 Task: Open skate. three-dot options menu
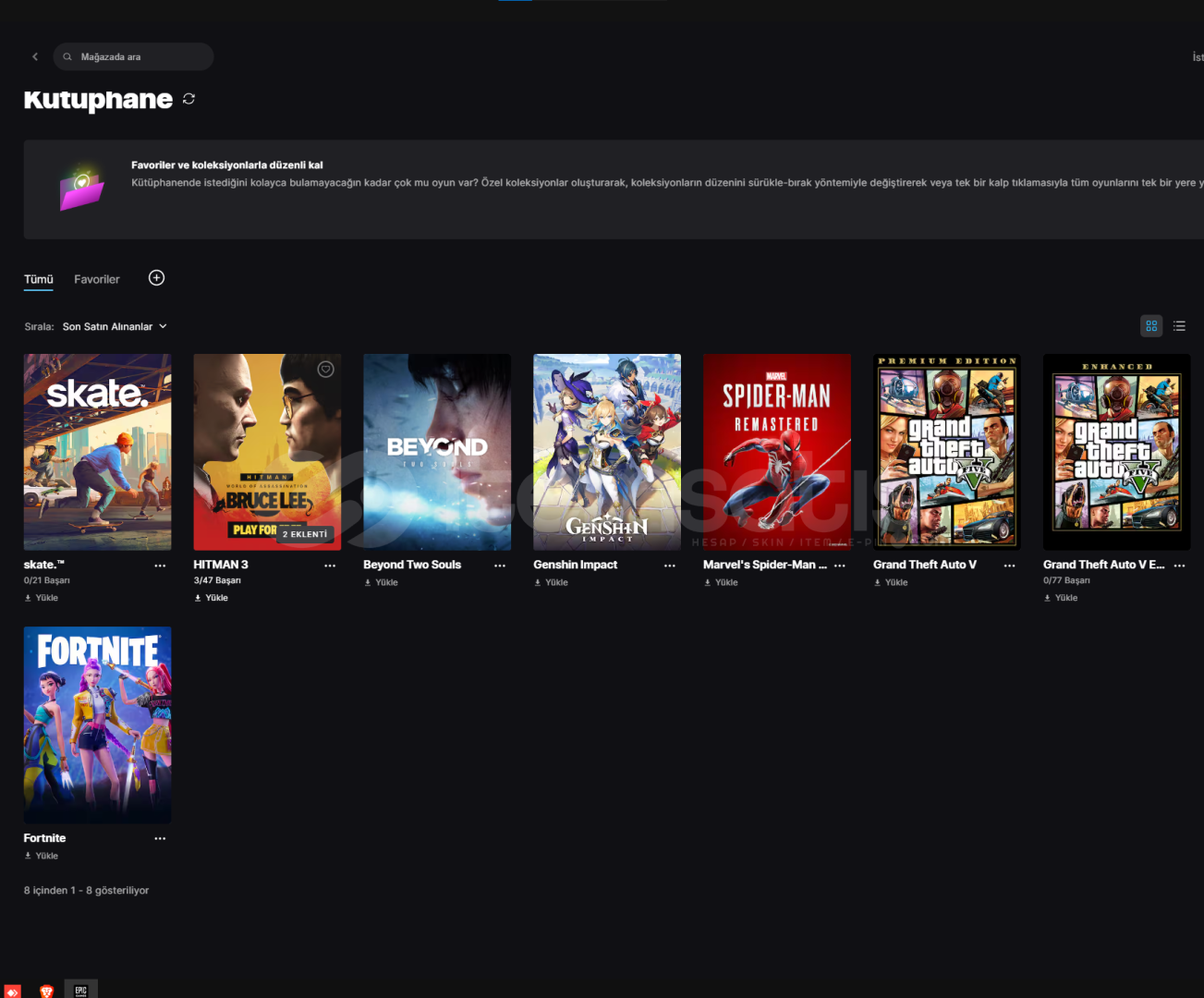tap(160, 566)
